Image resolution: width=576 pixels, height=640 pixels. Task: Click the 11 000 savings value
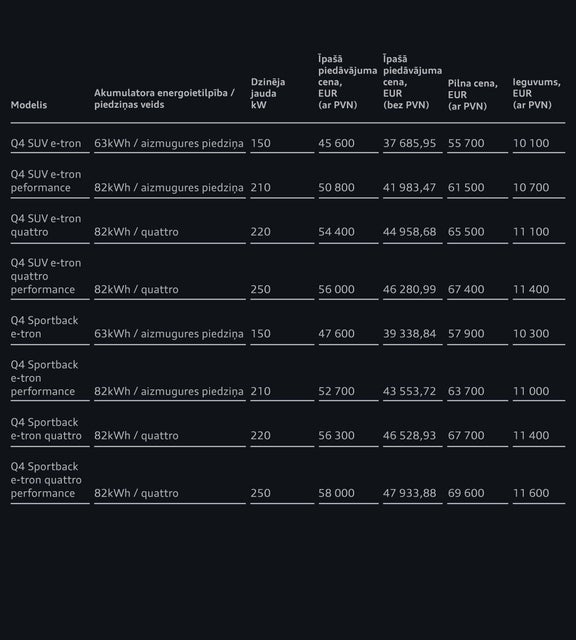pos(531,391)
